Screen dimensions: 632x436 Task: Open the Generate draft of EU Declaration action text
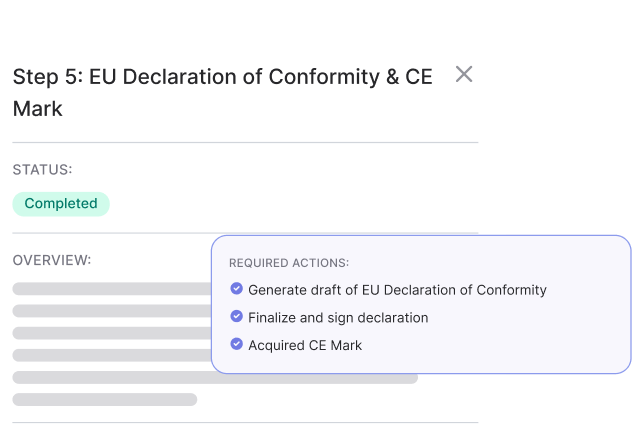click(397, 290)
